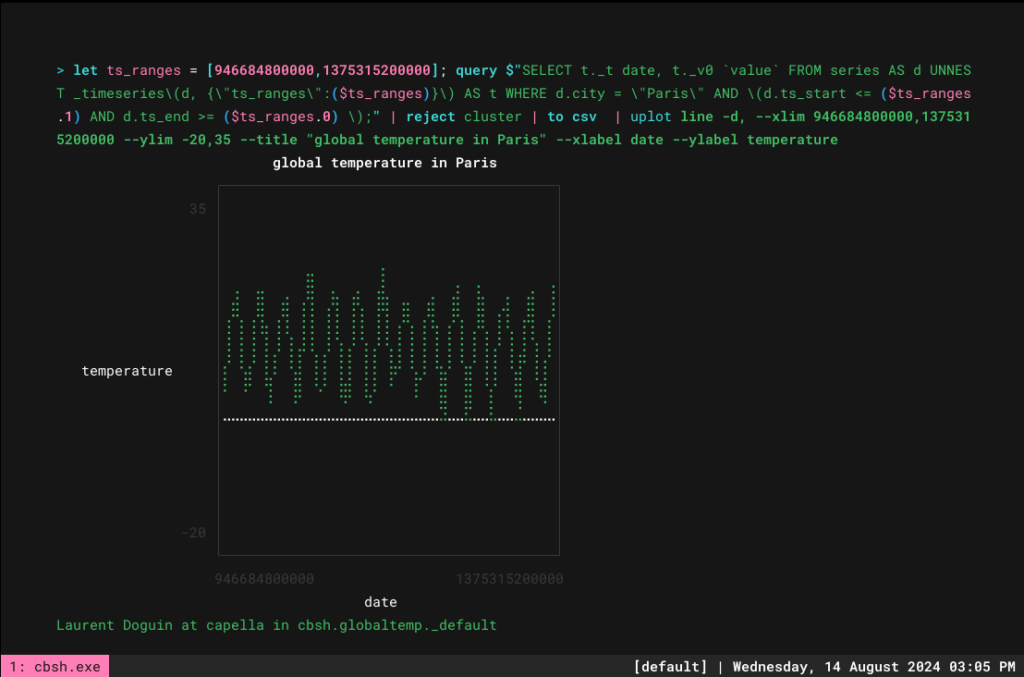Click the ts_ranges array value in brackets

pos(323,70)
